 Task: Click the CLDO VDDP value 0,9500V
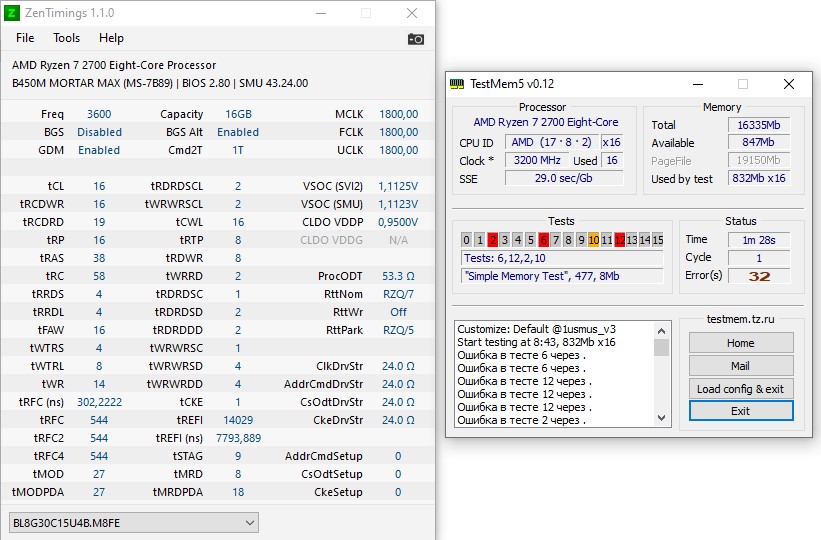398,222
